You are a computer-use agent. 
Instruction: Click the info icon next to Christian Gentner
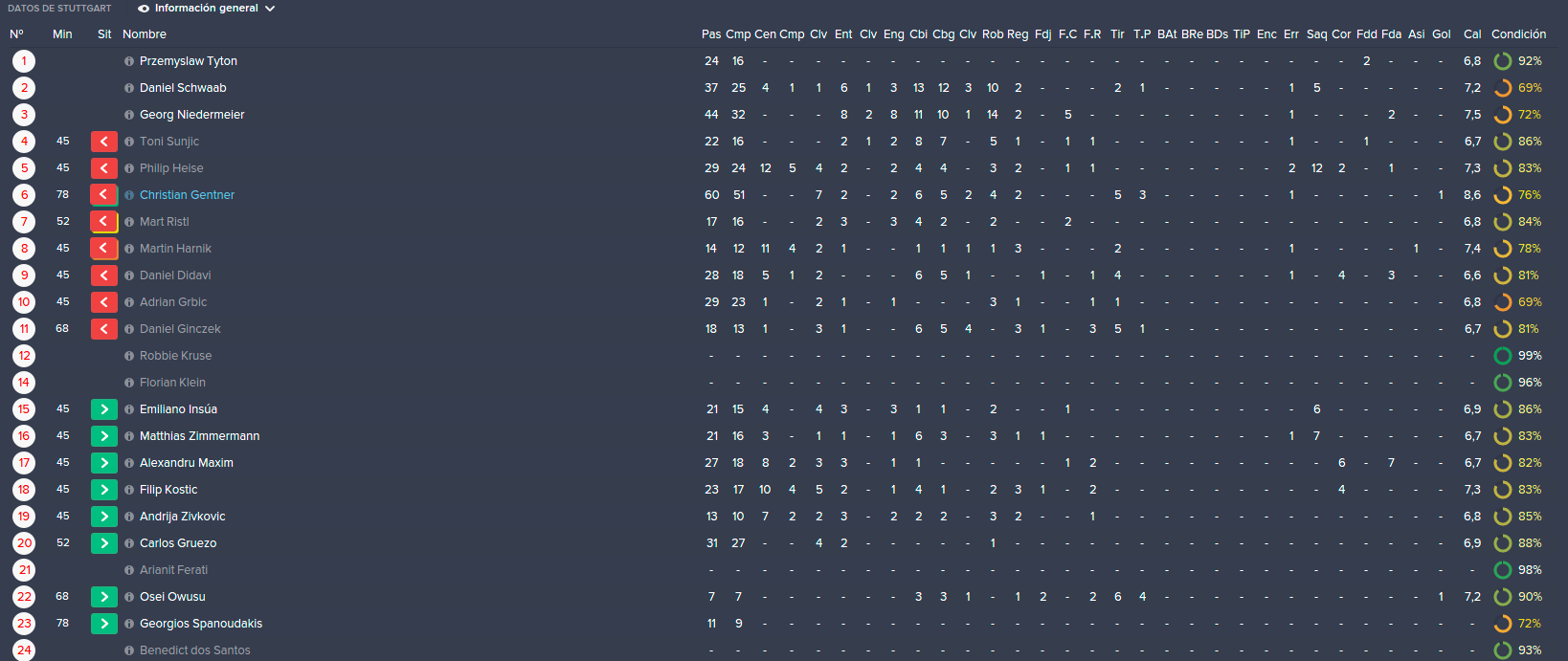[x=129, y=195]
